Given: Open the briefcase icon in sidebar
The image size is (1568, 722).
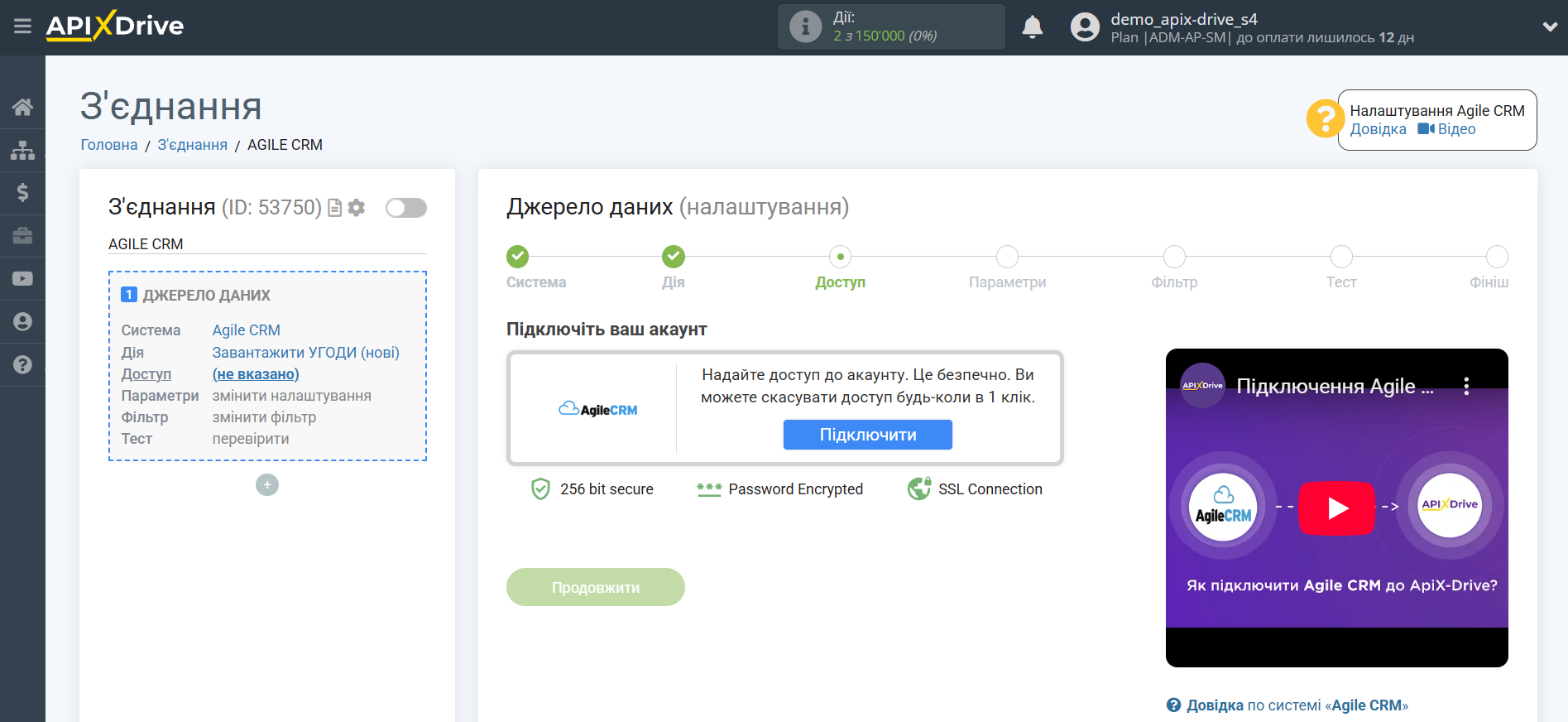Looking at the screenshot, I should tap(22, 236).
